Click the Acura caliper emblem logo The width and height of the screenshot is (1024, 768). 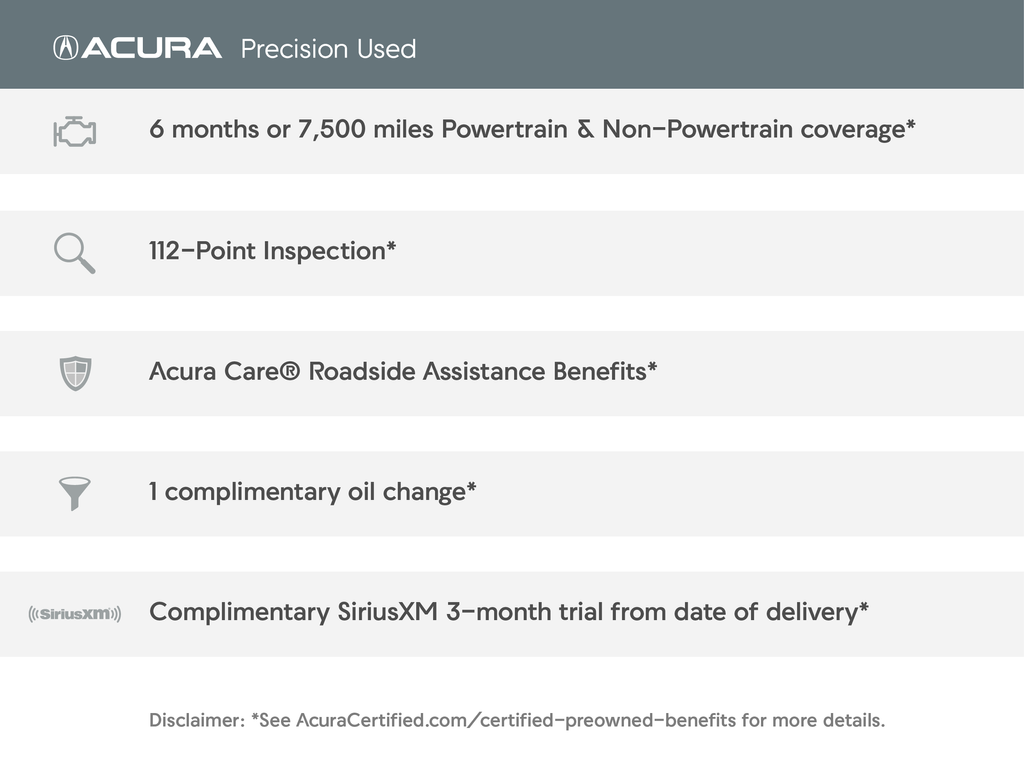coord(65,47)
